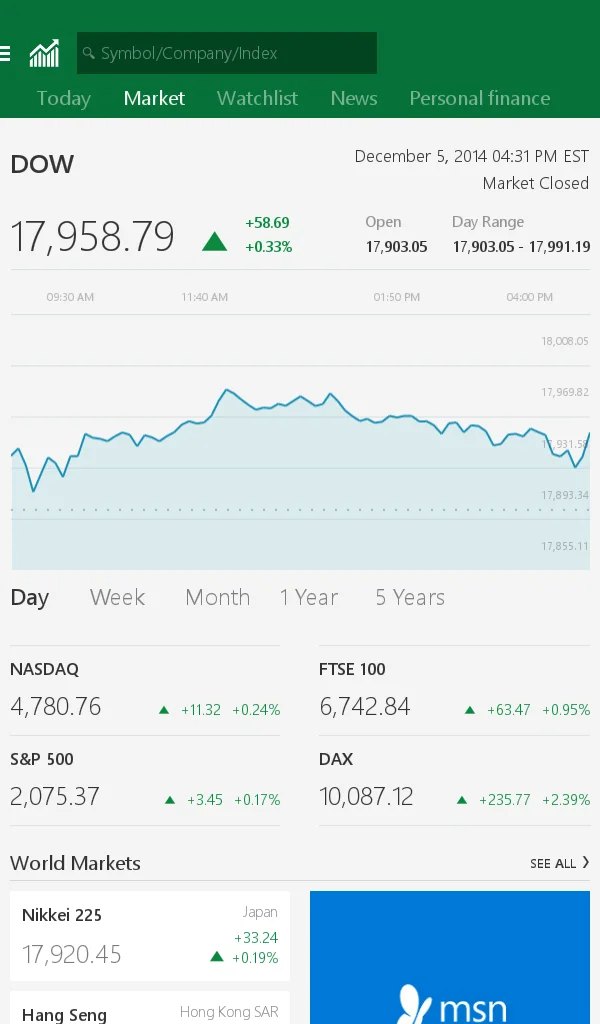Click the Symbol/Company/Index search field
The width and height of the screenshot is (600, 1024).
[227, 53]
